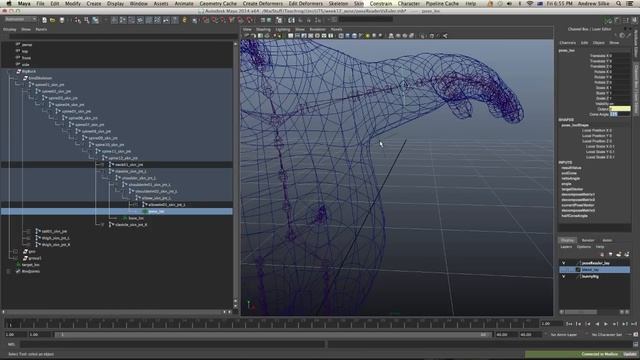Enable Snap to Grids magnet icon
This screenshot has height=360, width=640.
206,20
